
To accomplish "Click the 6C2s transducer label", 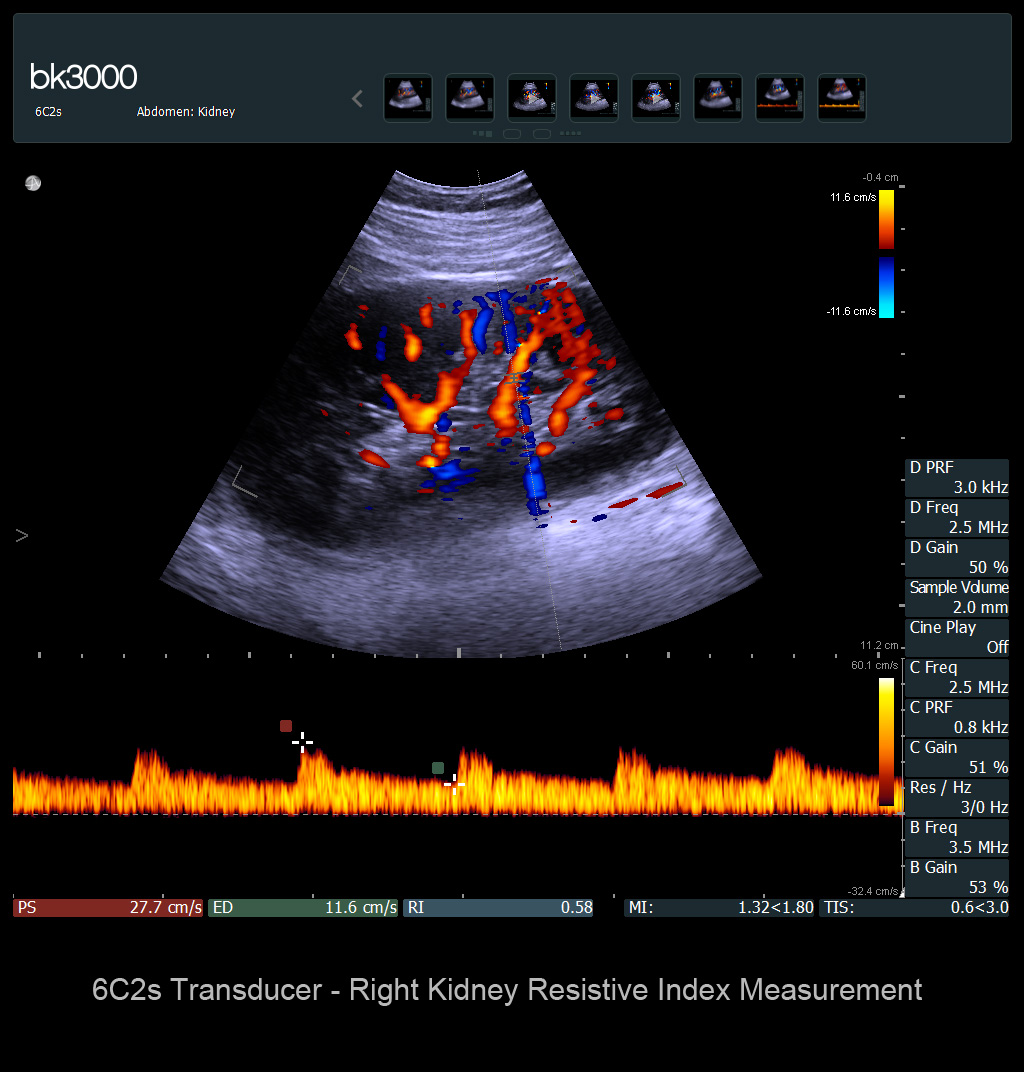I will pyautogui.click(x=48, y=112).
